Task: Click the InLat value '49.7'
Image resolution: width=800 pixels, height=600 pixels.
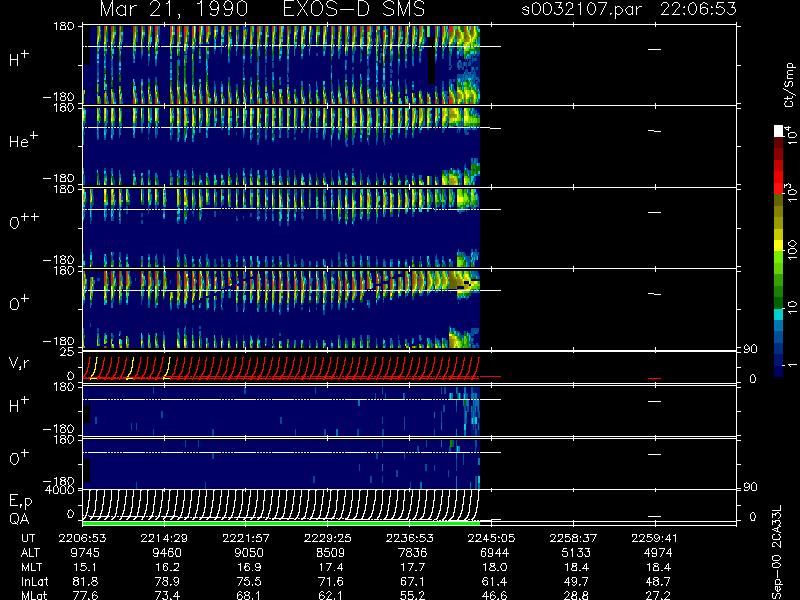Action: point(576,582)
